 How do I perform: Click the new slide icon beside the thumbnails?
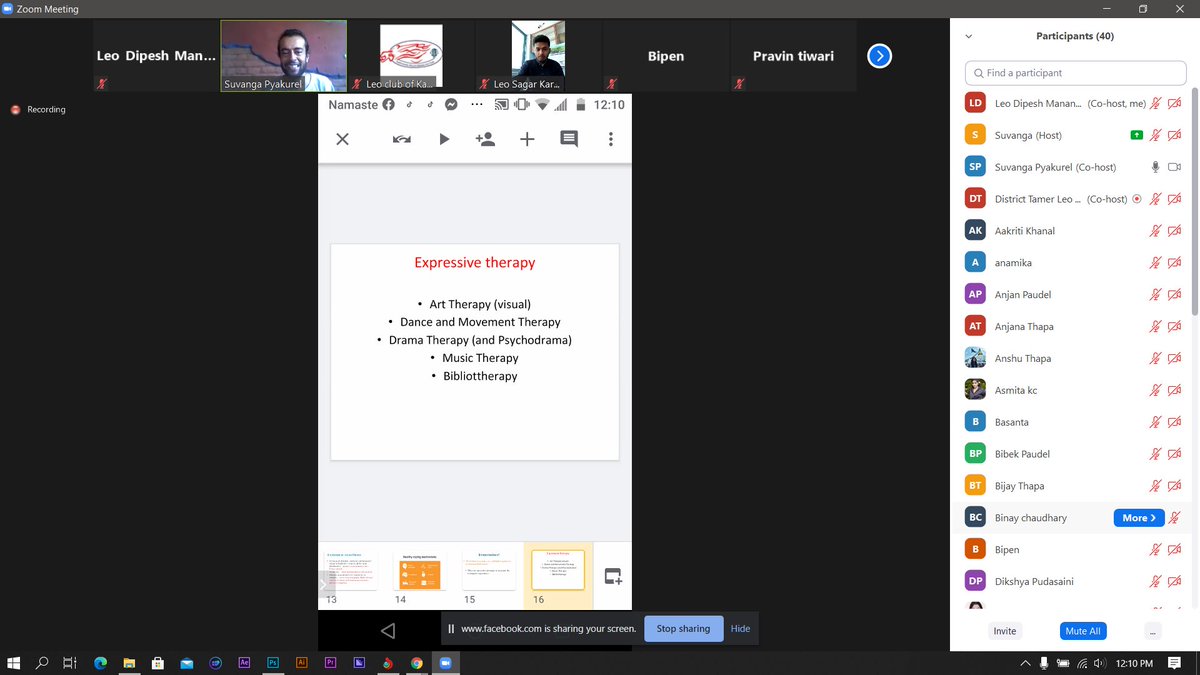pyautogui.click(x=613, y=576)
